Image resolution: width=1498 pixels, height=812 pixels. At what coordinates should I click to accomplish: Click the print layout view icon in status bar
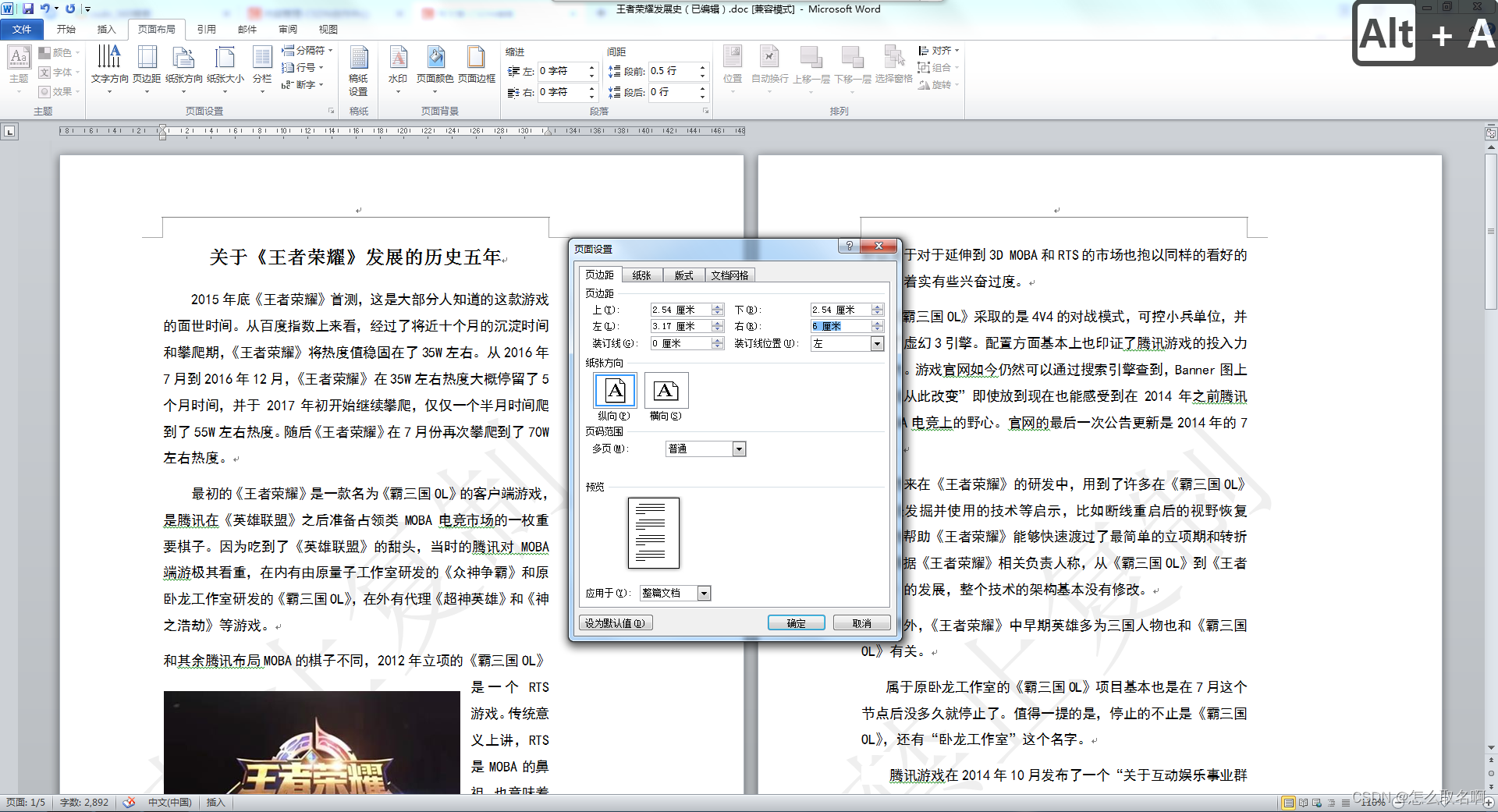tap(1289, 803)
